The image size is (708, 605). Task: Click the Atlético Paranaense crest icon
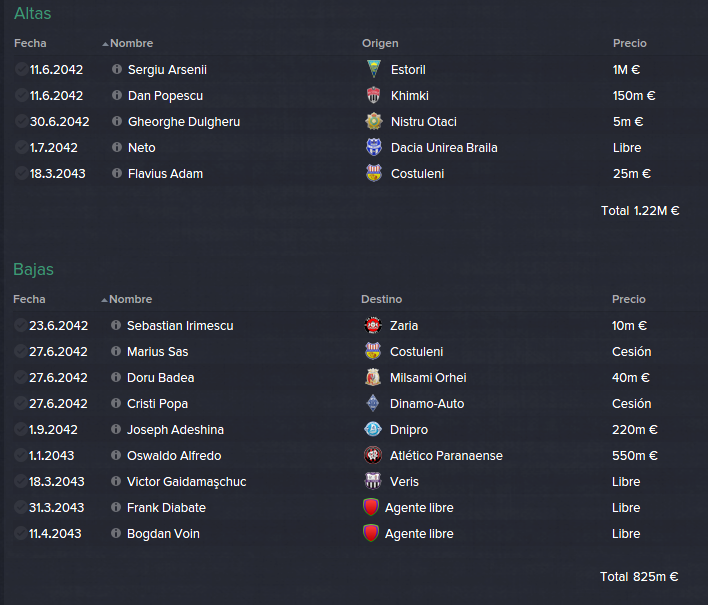(373, 455)
